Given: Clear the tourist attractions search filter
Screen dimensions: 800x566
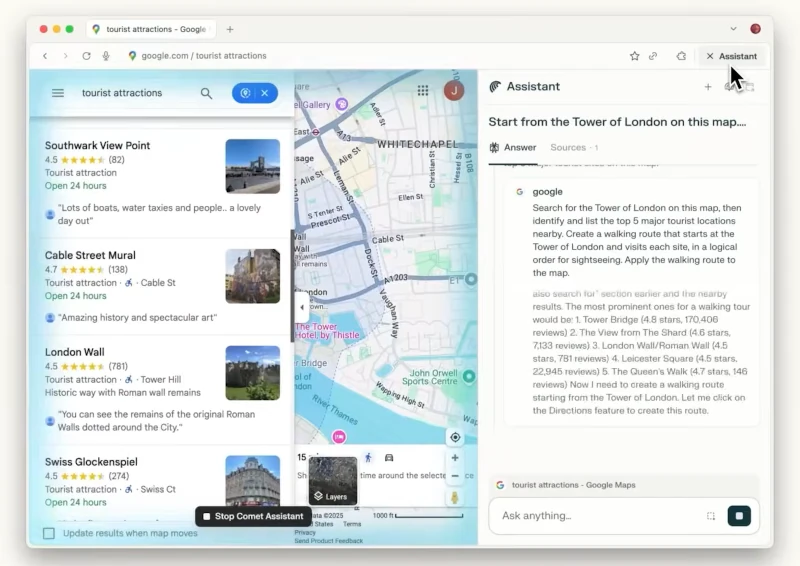Looking at the screenshot, I should (x=265, y=93).
